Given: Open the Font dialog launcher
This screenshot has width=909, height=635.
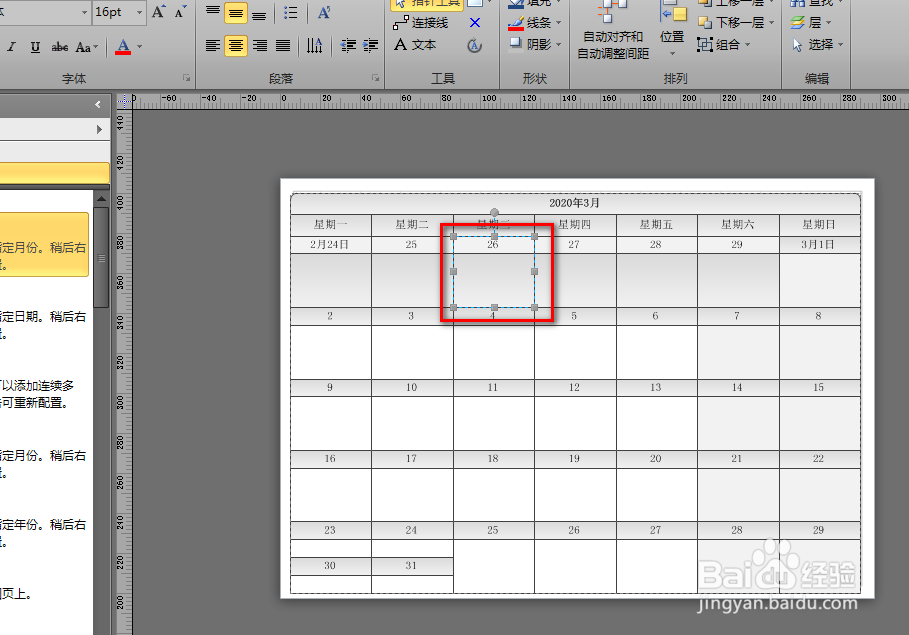Looking at the screenshot, I should click(186, 78).
